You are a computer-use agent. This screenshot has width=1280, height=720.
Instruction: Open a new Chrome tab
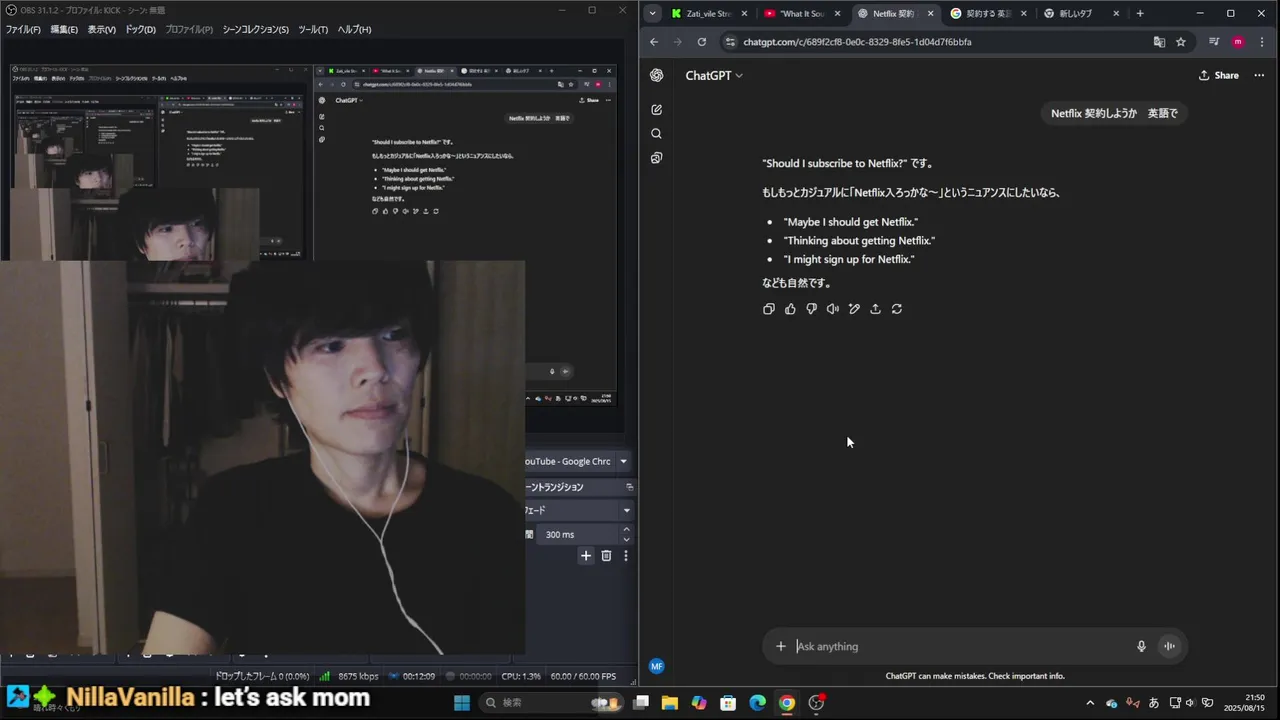[1140, 14]
